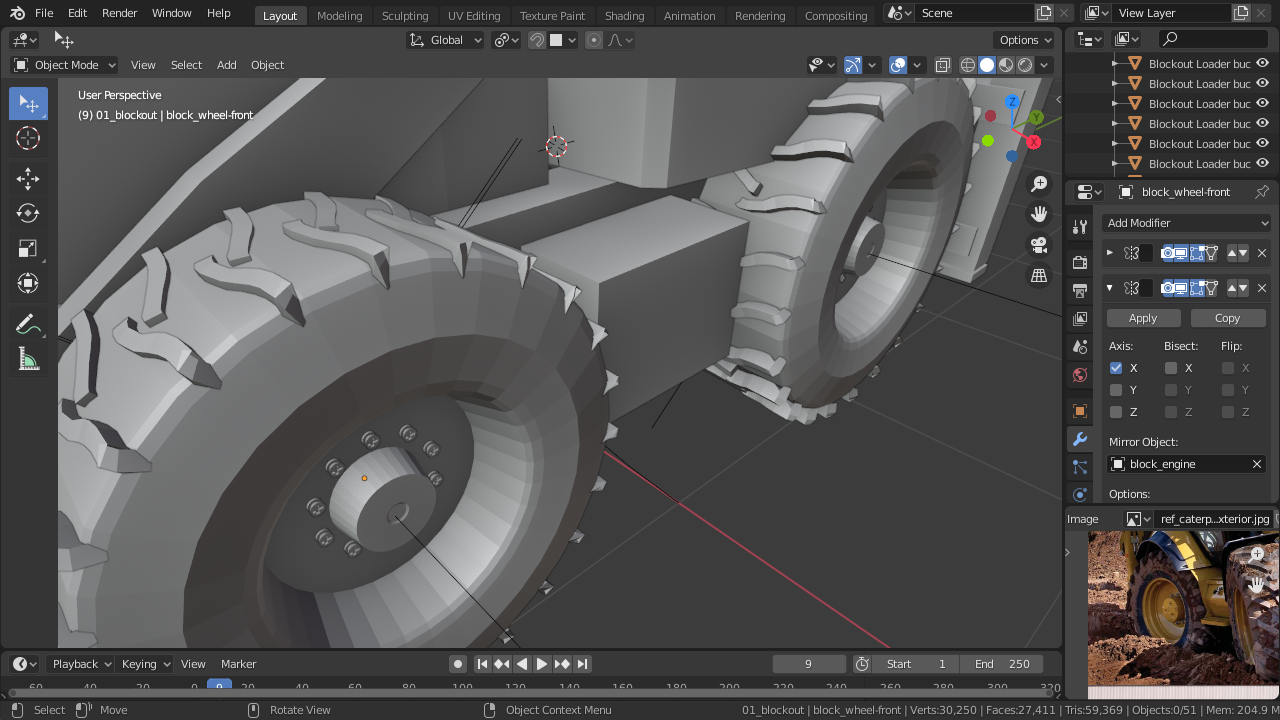
Task: Click the outliner search field
Action: (1213, 39)
